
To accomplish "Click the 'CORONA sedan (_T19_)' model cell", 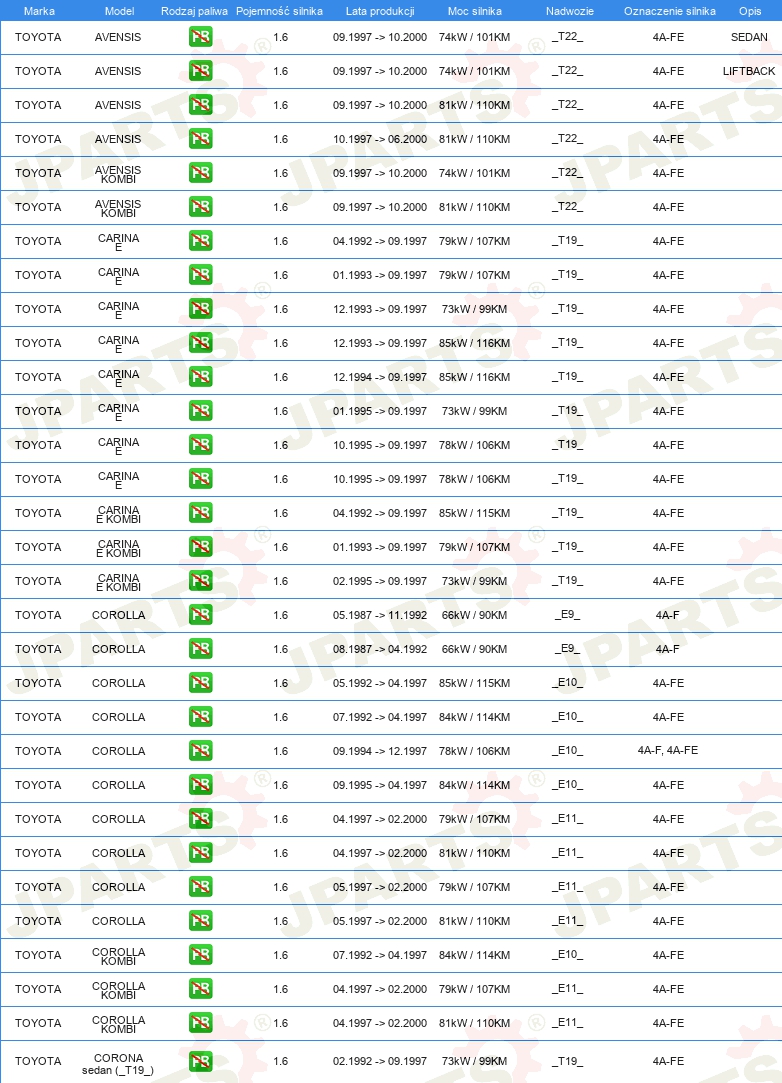I will (118, 1064).
